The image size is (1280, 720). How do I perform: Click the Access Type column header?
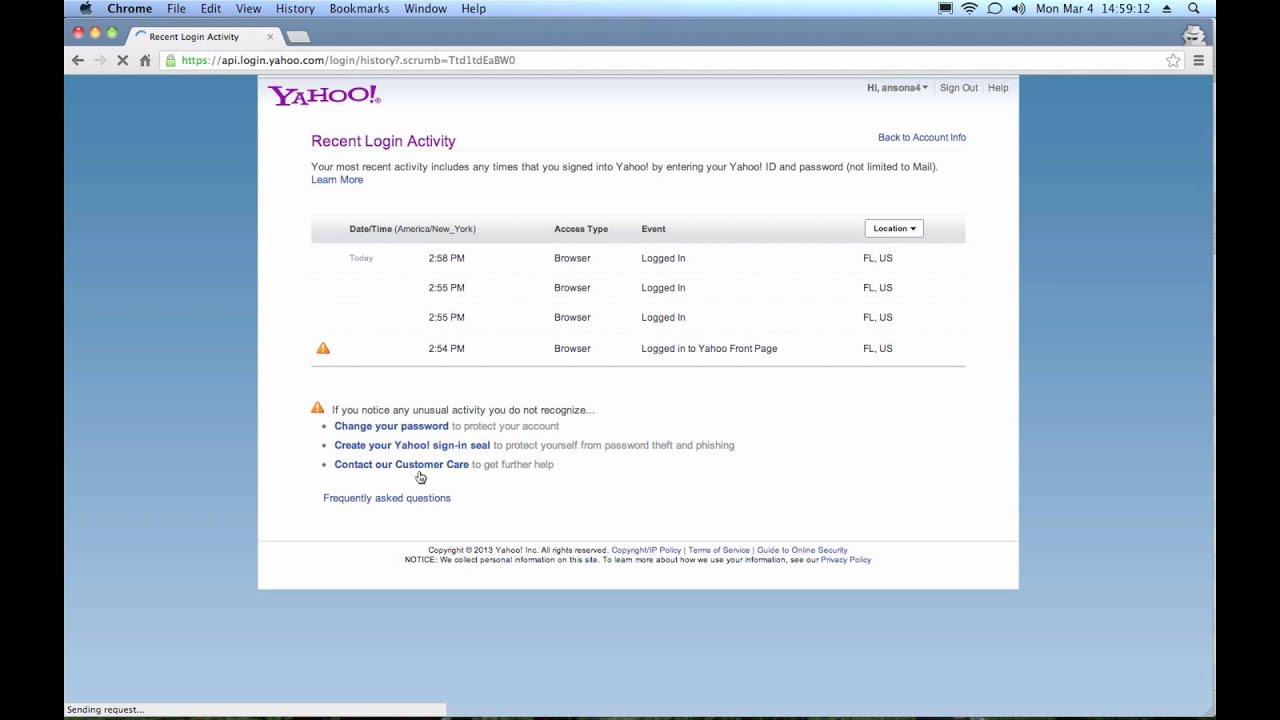581,229
